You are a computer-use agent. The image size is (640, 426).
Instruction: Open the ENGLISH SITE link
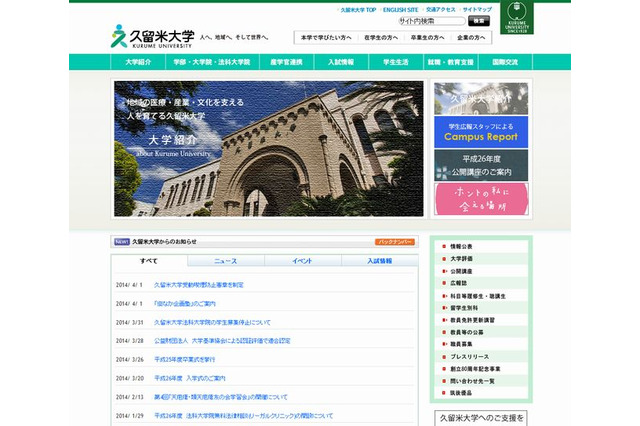pos(400,10)
